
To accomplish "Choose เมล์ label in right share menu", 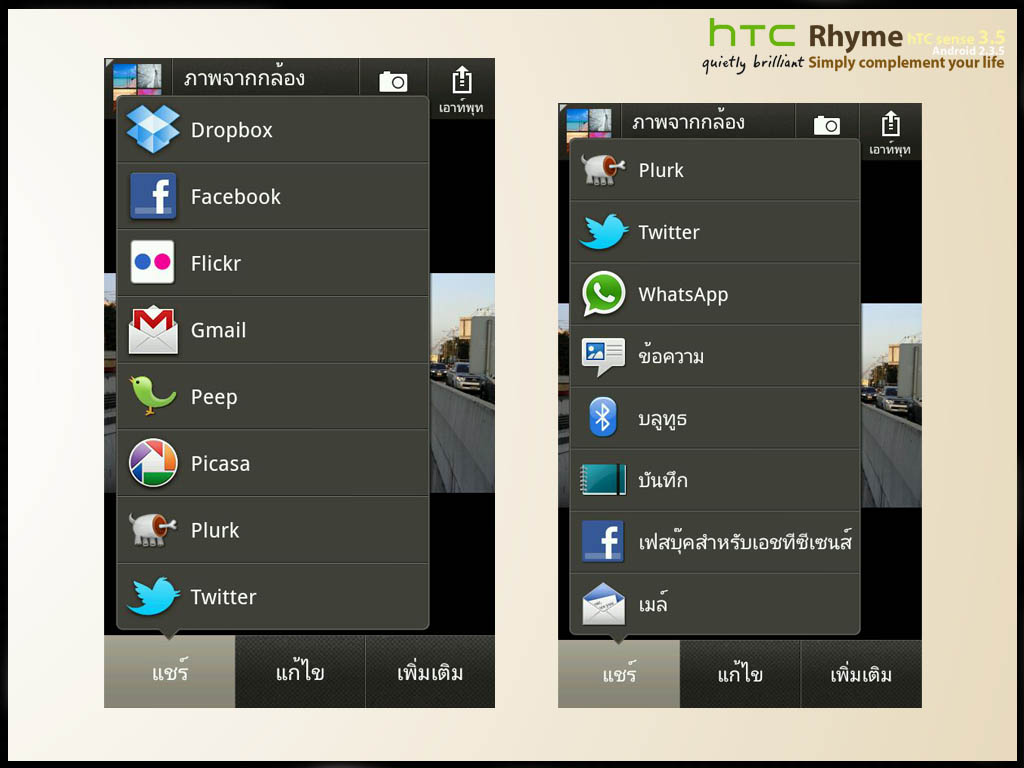I will 653,603.
